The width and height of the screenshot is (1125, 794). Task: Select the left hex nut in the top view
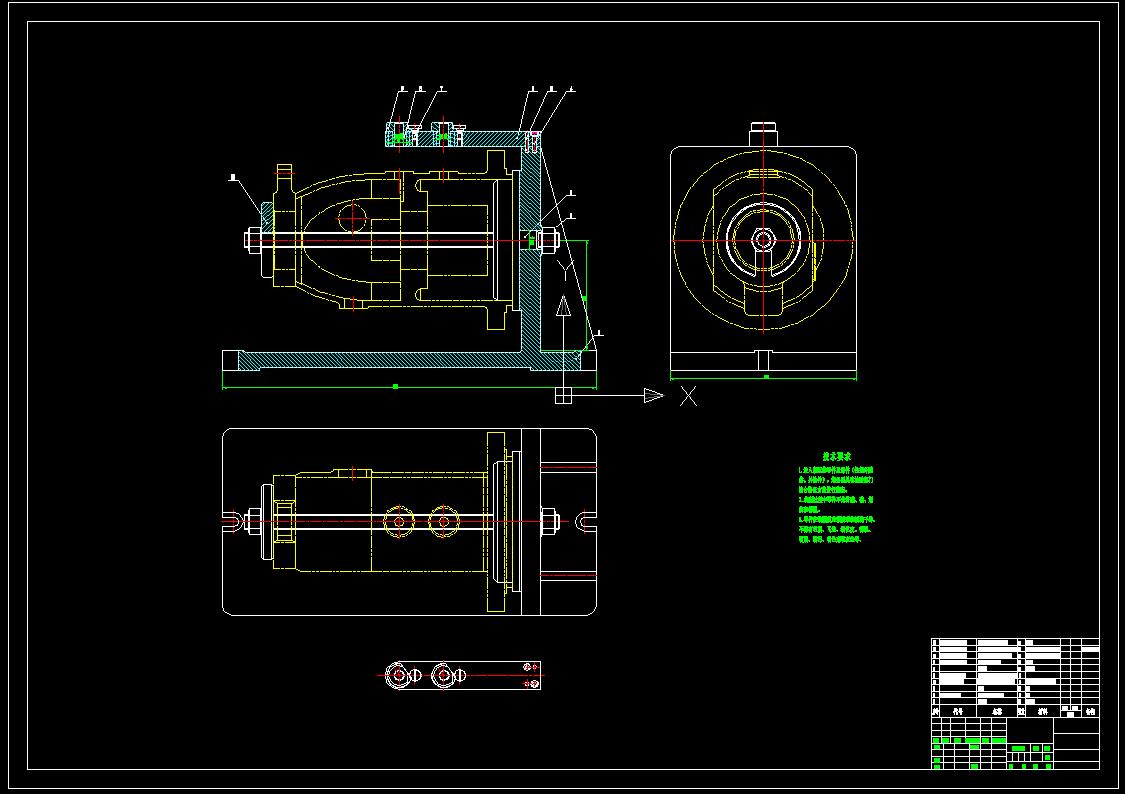253,521
